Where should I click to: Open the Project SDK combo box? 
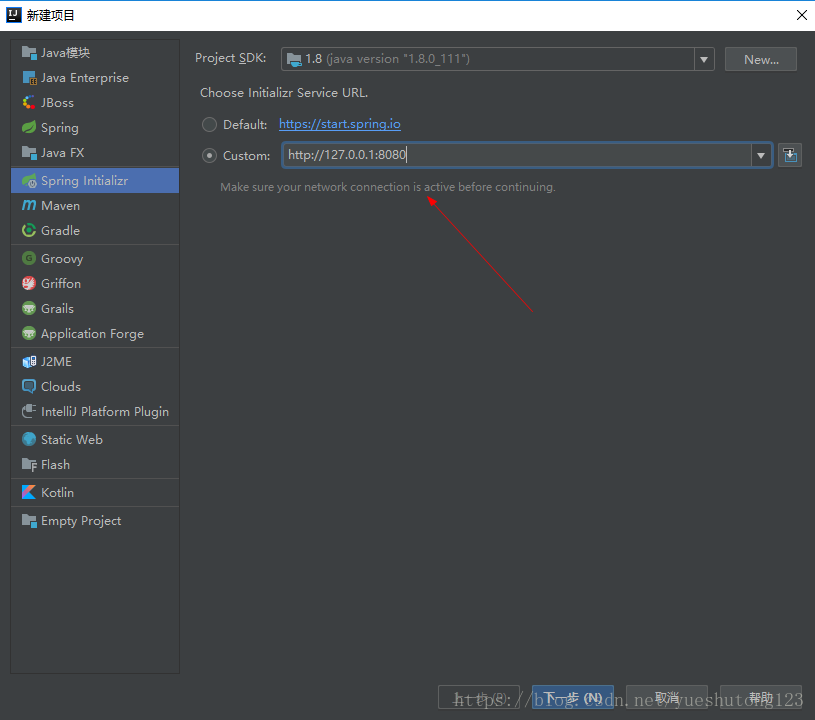point(497,59)
